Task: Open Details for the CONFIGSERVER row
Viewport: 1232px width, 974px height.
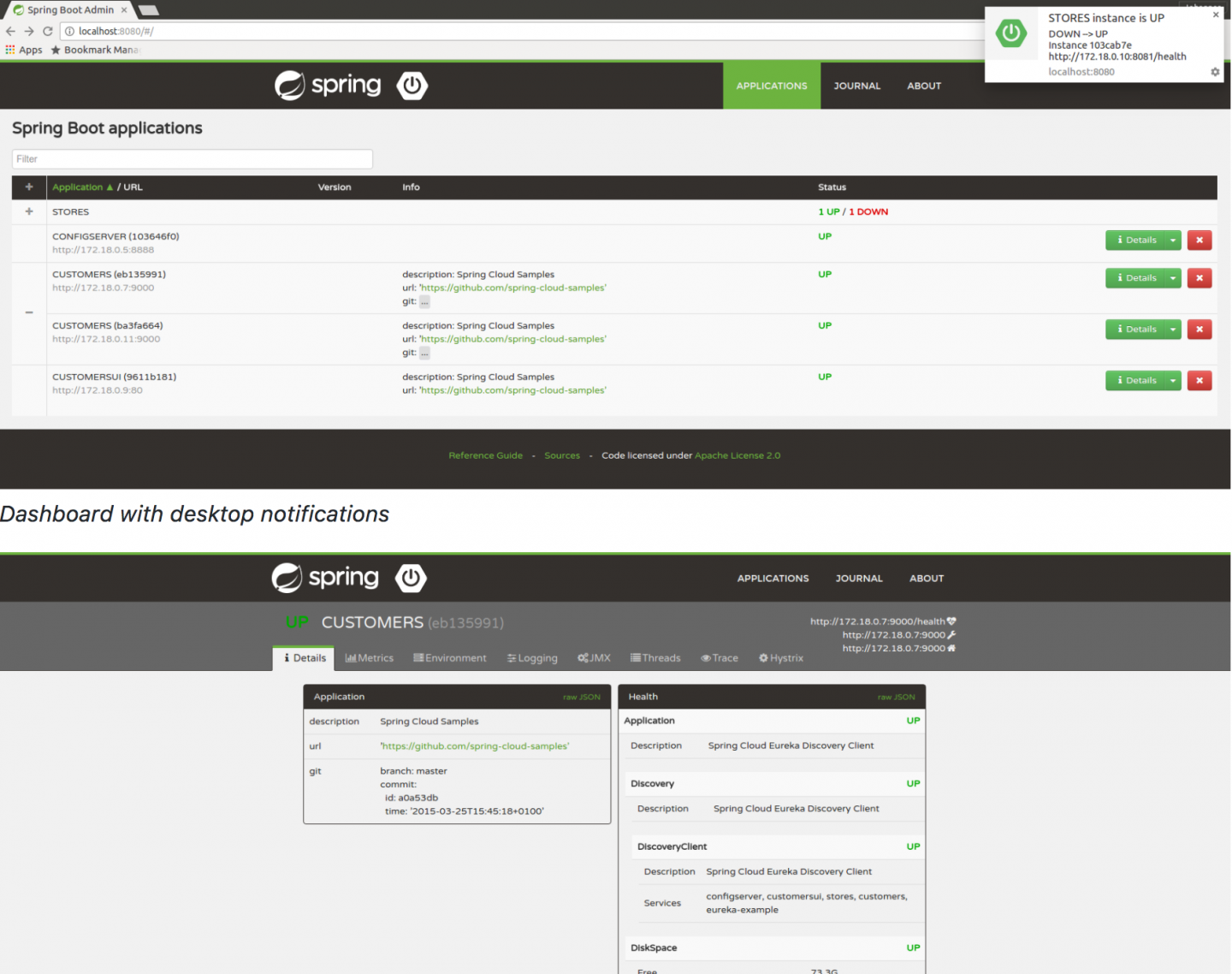Action: (x=1135, y=241)
